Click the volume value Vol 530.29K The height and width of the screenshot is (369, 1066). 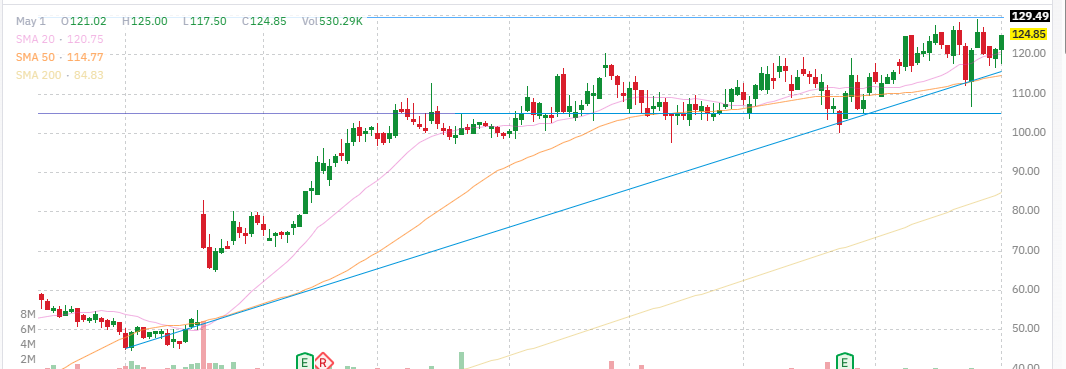pyautogui.click(x=332, y=21)
